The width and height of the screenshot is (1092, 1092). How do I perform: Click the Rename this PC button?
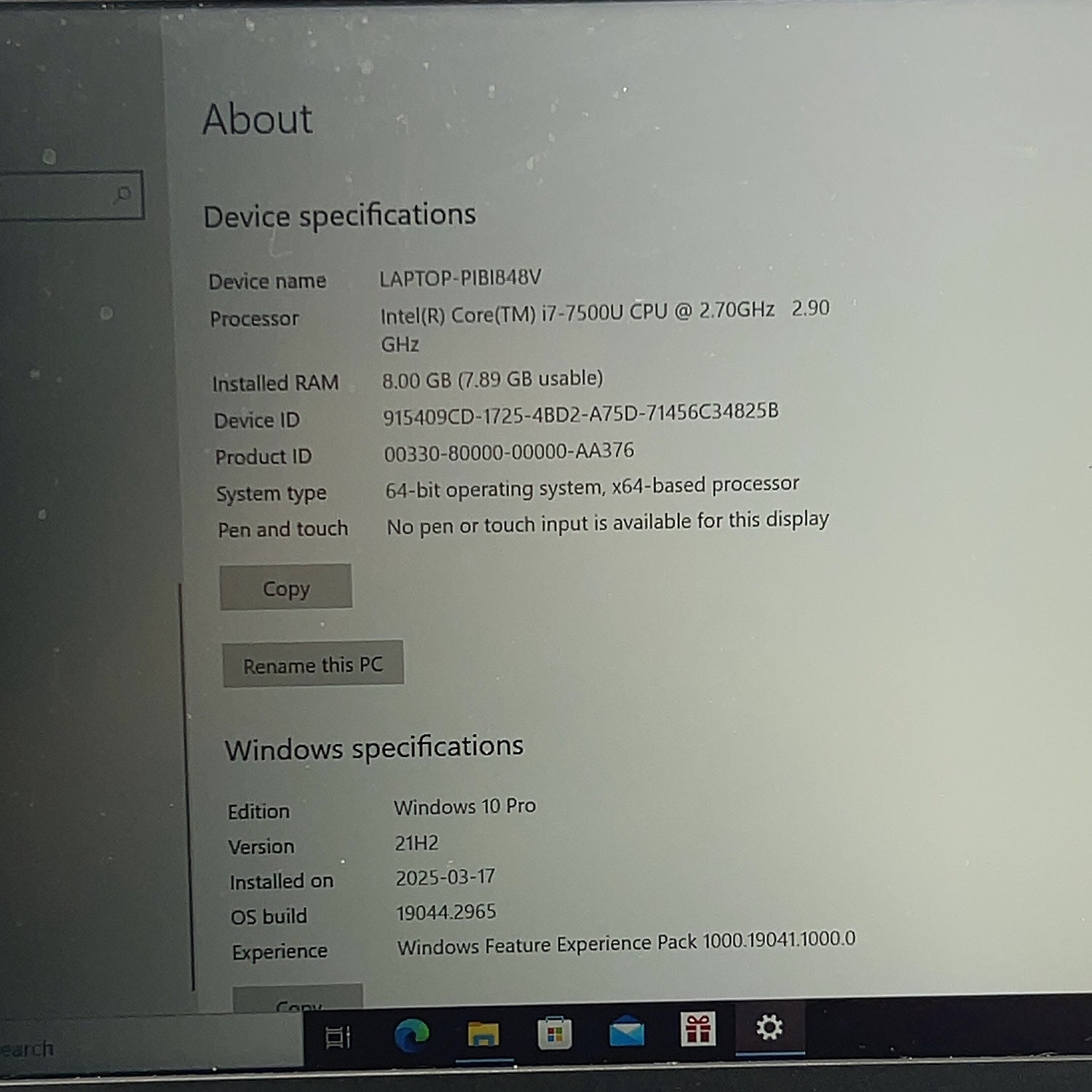tap(313, 664)
